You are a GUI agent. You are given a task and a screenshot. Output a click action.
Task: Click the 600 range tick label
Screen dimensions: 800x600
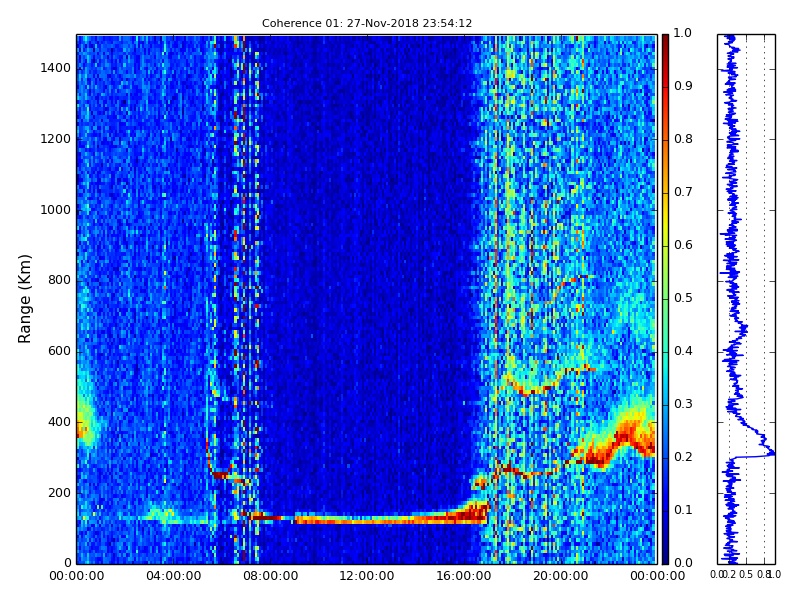(60, 351)
